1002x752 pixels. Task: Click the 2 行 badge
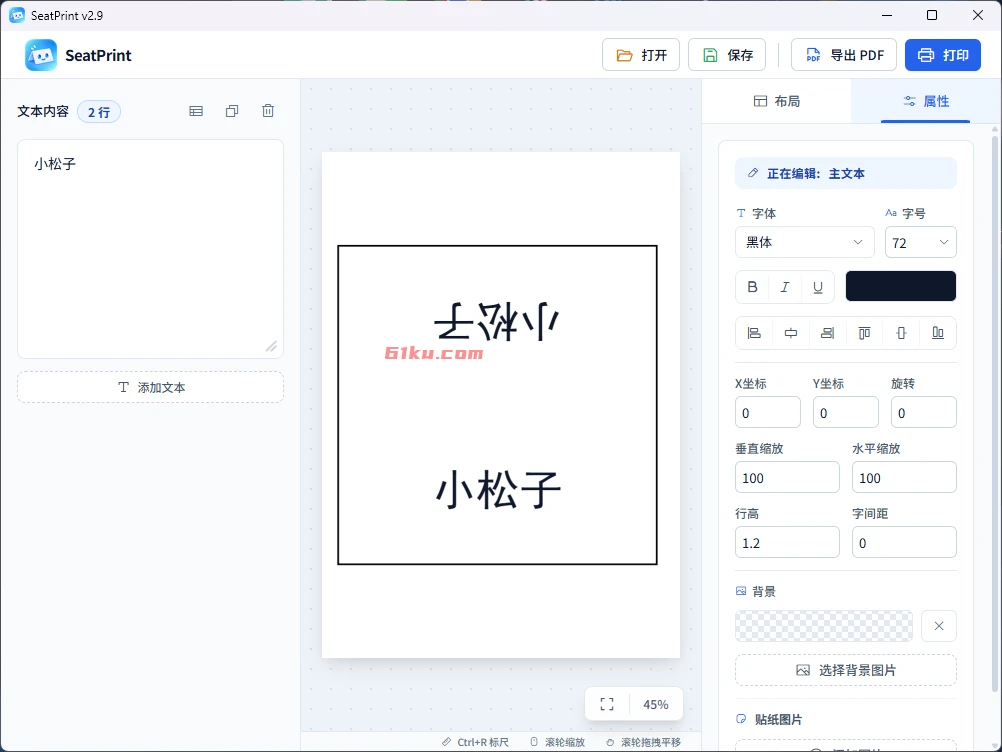(99, 112)
